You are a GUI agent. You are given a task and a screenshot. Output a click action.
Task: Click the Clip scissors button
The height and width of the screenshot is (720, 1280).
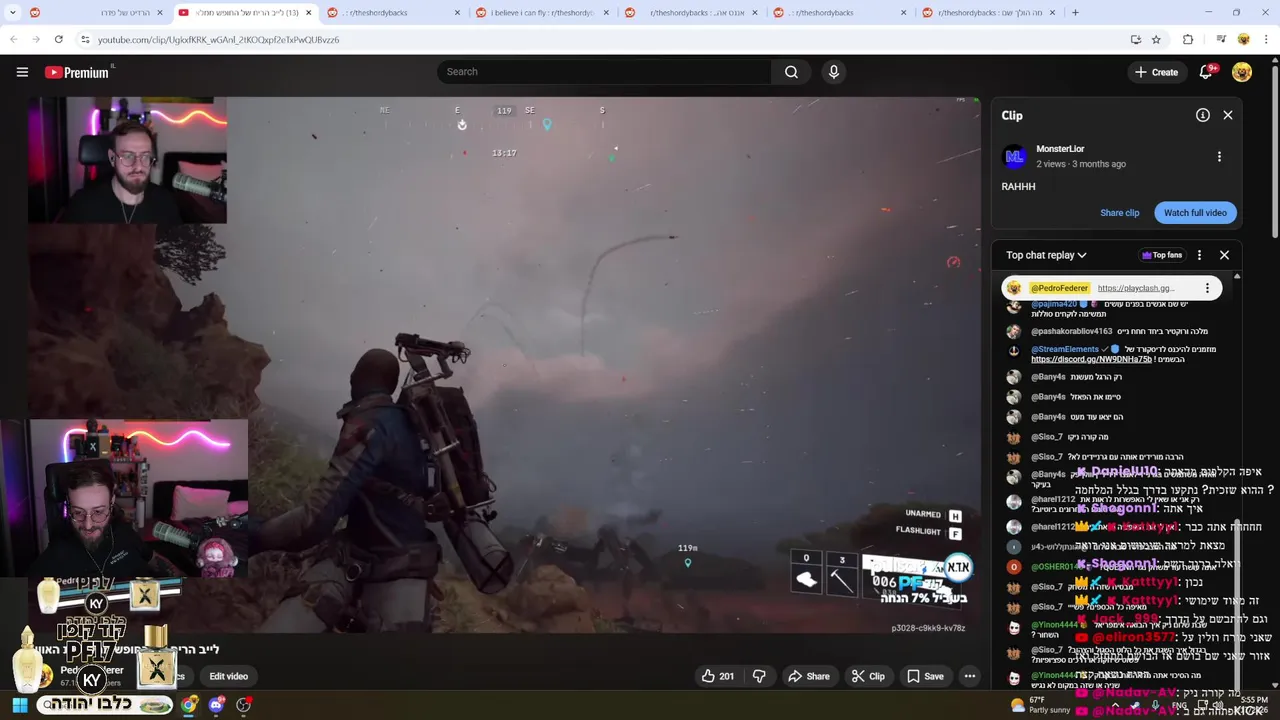click(x=868, y=676)
